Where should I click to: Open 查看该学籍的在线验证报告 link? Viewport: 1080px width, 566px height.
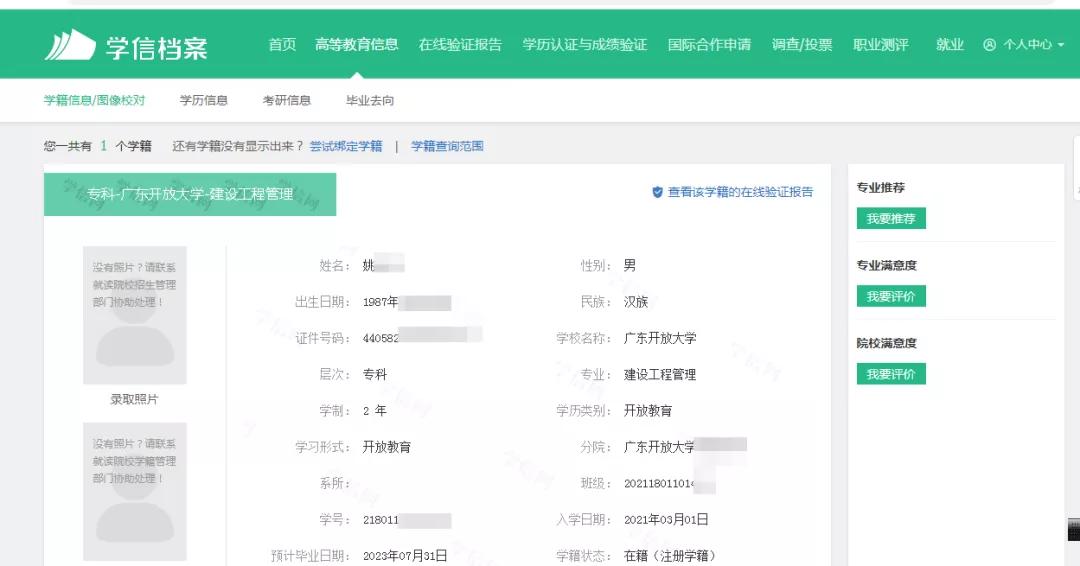[740, 192]
